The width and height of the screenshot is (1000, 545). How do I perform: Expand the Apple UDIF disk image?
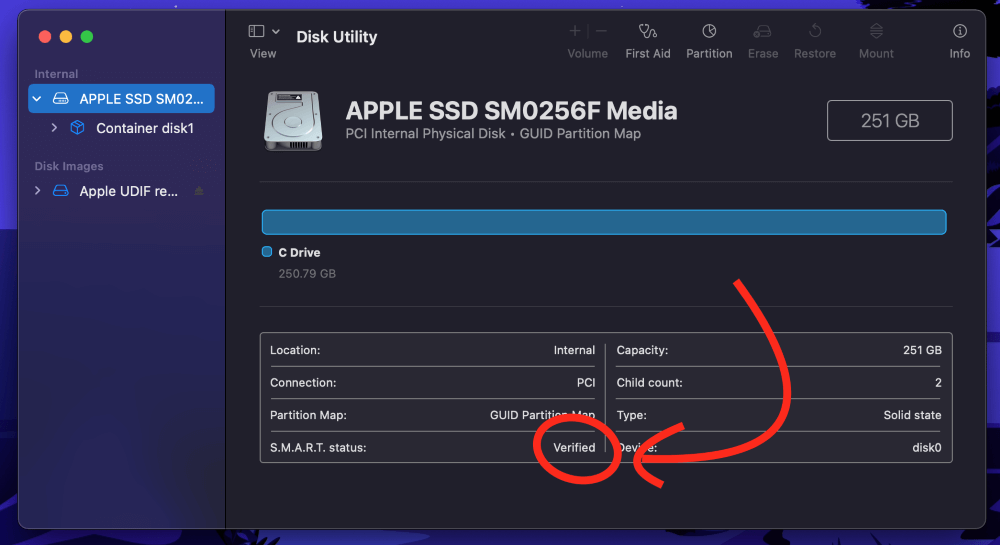coord(38,191)
